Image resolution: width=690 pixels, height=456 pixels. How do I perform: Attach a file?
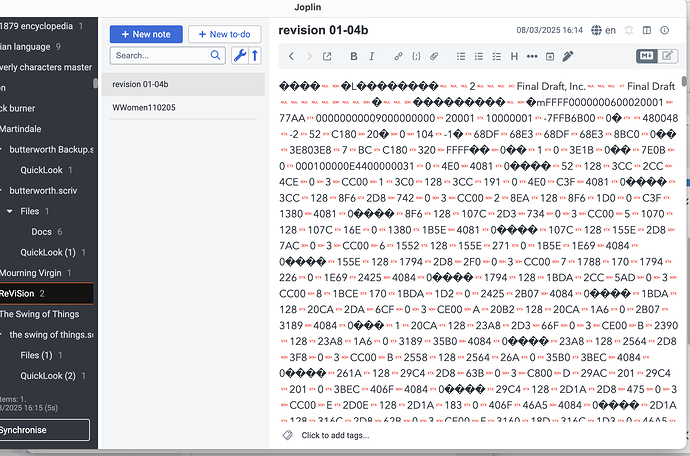(x=434, y=56)
